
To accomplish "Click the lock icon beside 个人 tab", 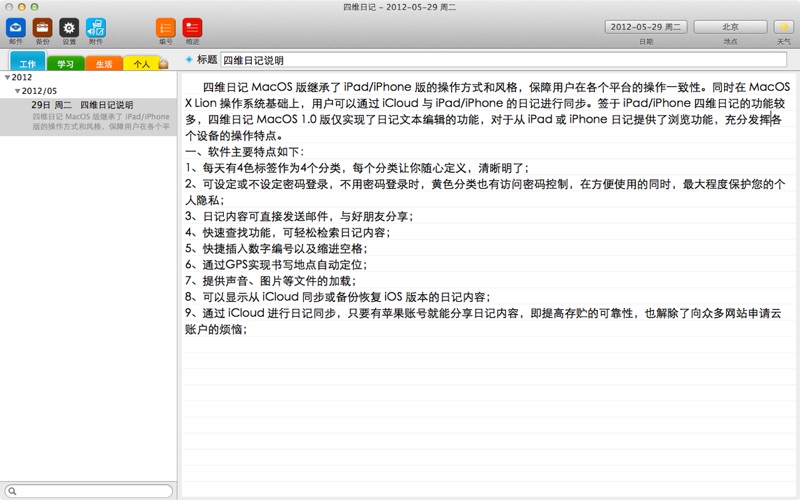I will pos(163,64).
